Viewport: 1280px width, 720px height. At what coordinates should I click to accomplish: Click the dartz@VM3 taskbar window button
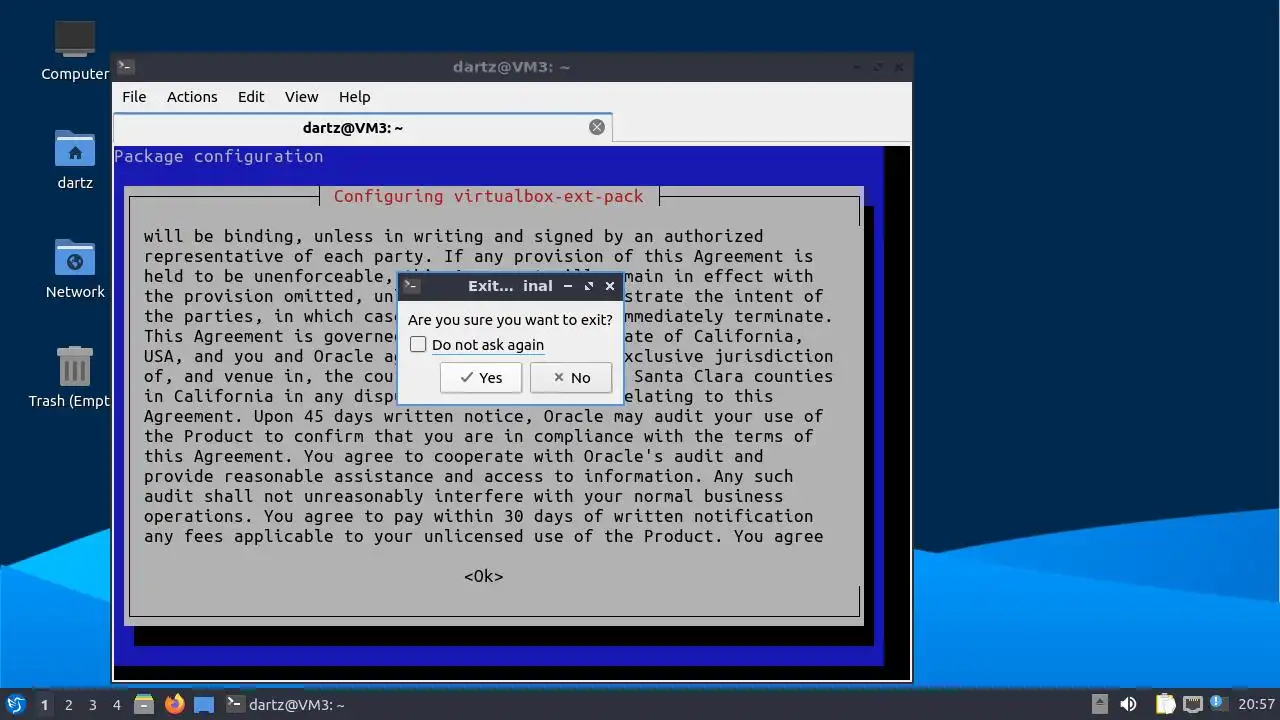point(285,704)
